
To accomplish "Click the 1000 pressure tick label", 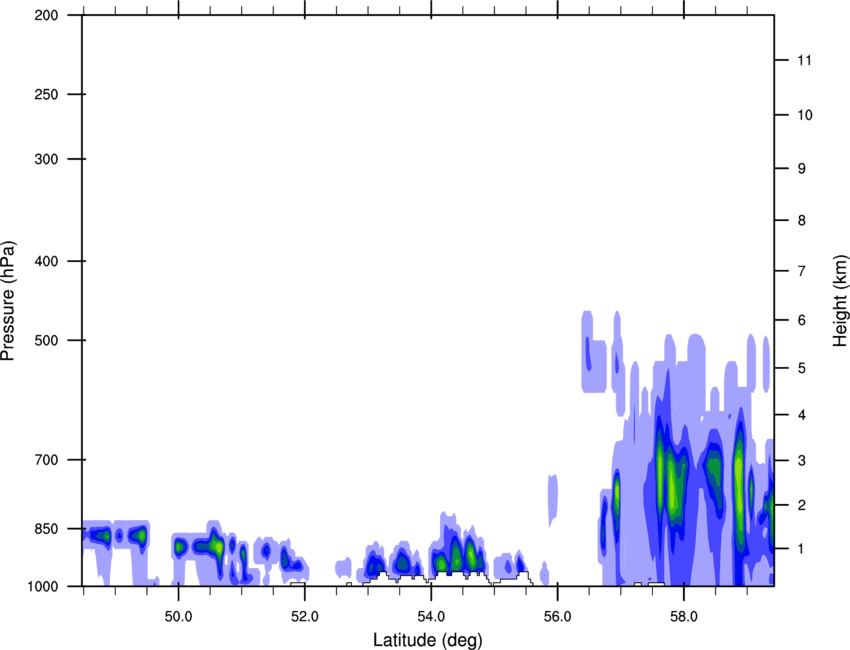I will pos(42,586).
